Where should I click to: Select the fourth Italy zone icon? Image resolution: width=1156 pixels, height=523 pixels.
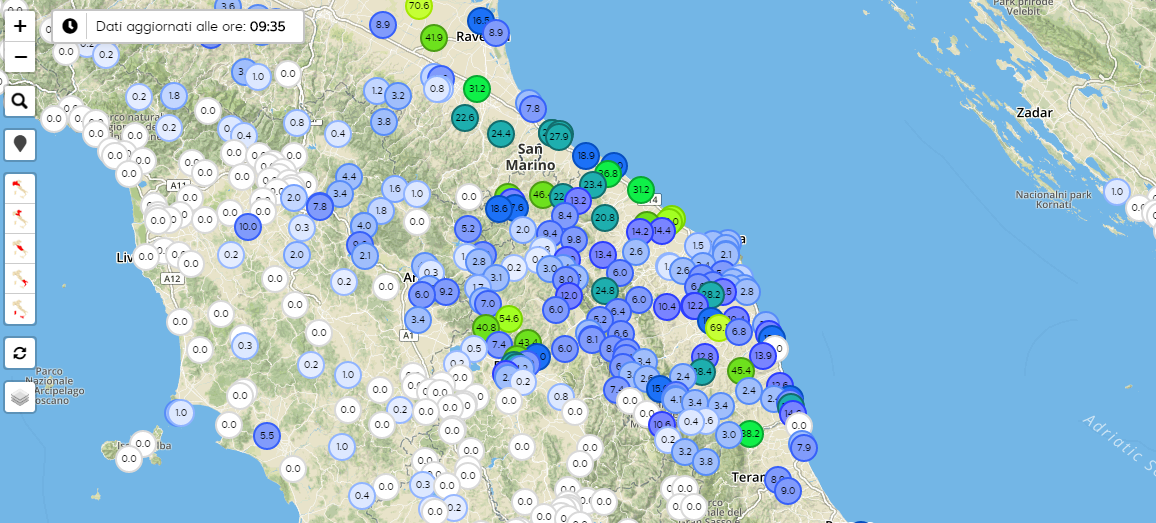tap(20, 277)
